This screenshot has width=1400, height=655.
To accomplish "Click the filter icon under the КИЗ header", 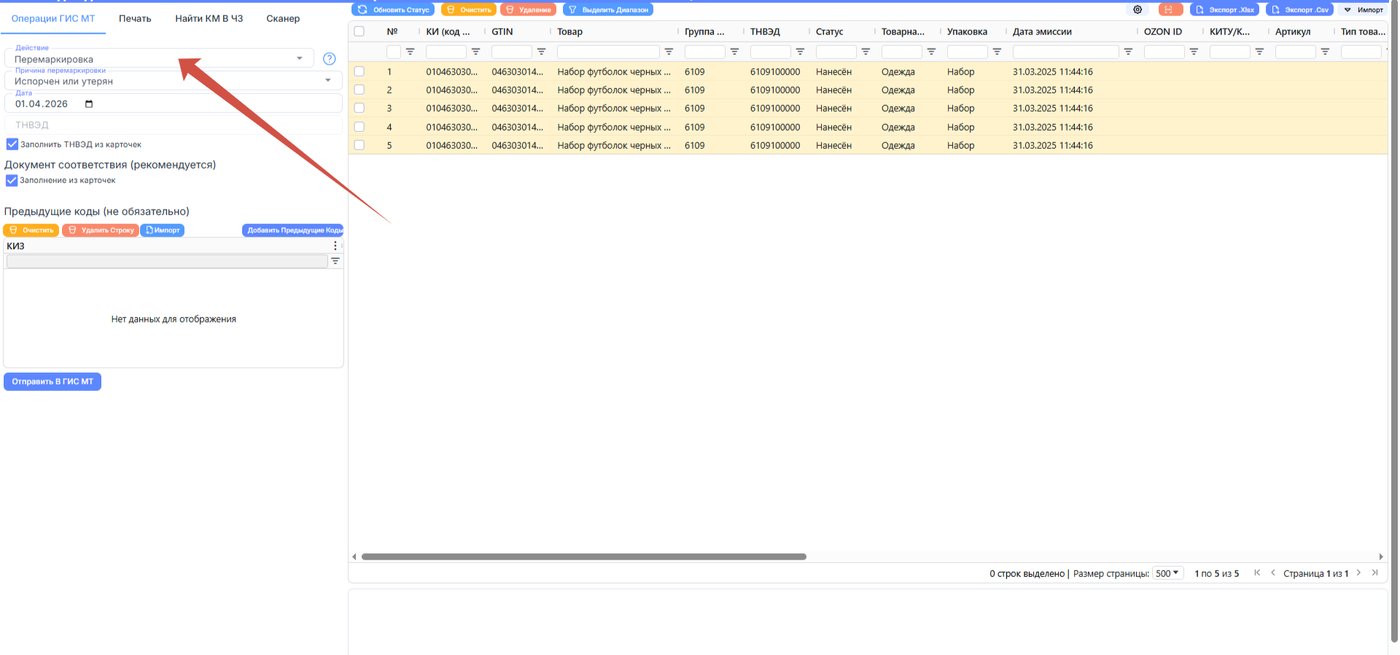I will [x=335, y=261].
